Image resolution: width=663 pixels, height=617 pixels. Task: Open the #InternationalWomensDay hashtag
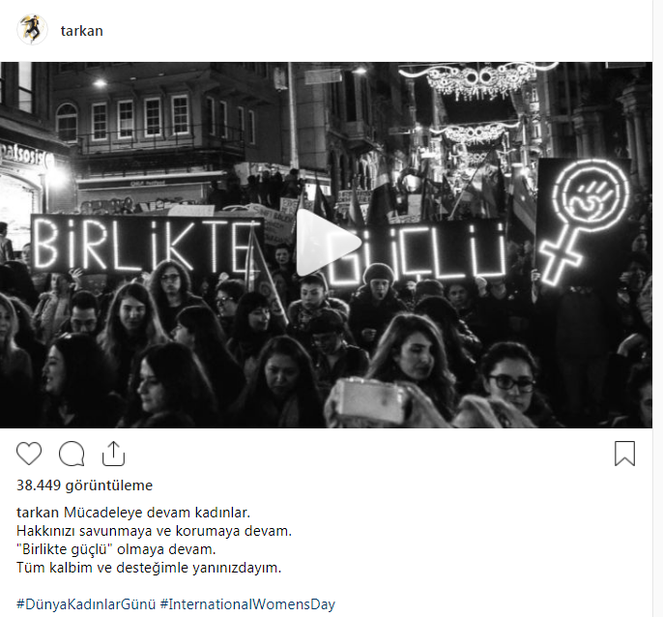click(x=247, y=604)
